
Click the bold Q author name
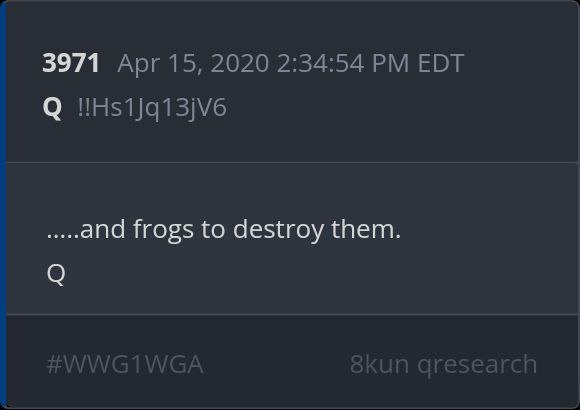pyautogui.click(x=52, y=108)
